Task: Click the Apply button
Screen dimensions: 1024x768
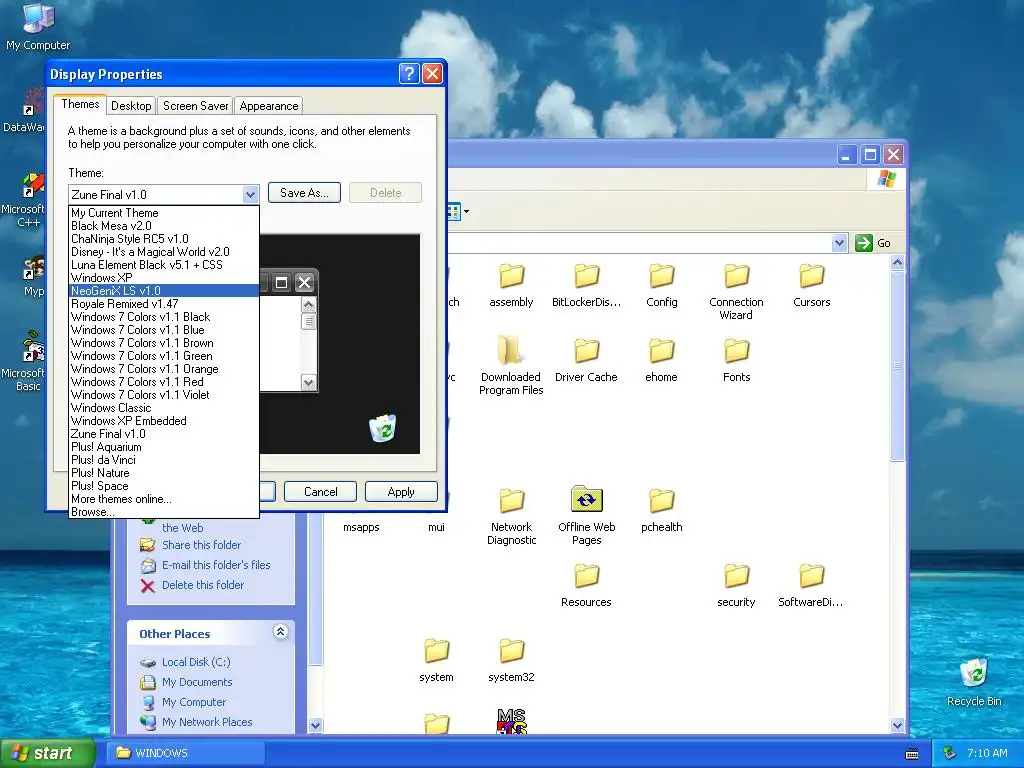Action: point(401,492)
